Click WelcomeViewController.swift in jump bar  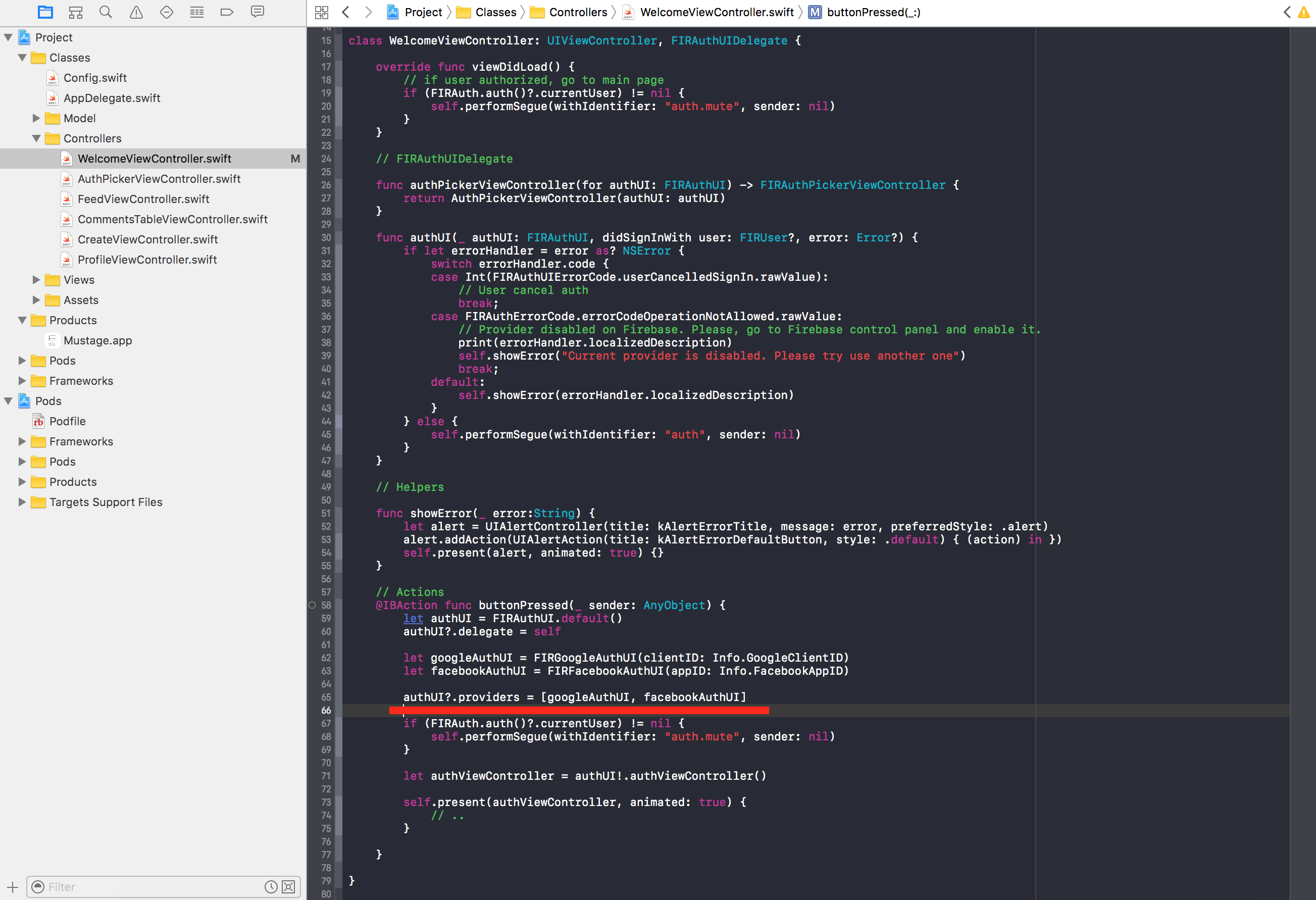pos(716,12)
